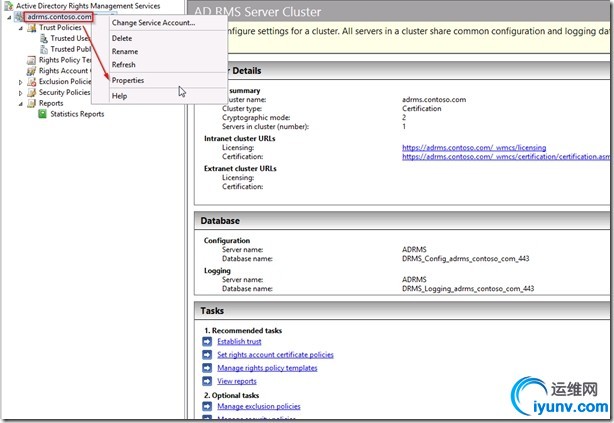Click arrow icon beside Manage exclusion policies

point(207,407)
